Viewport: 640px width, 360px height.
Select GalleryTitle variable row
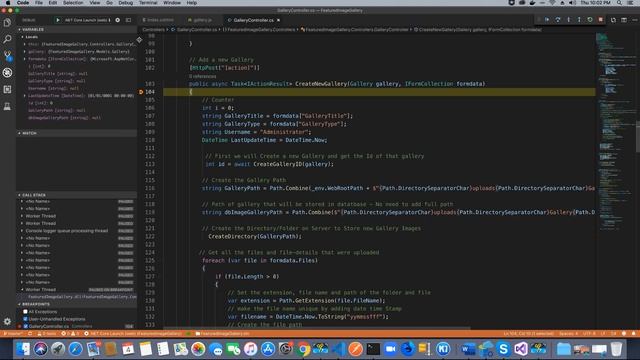[x=76, y=73]
